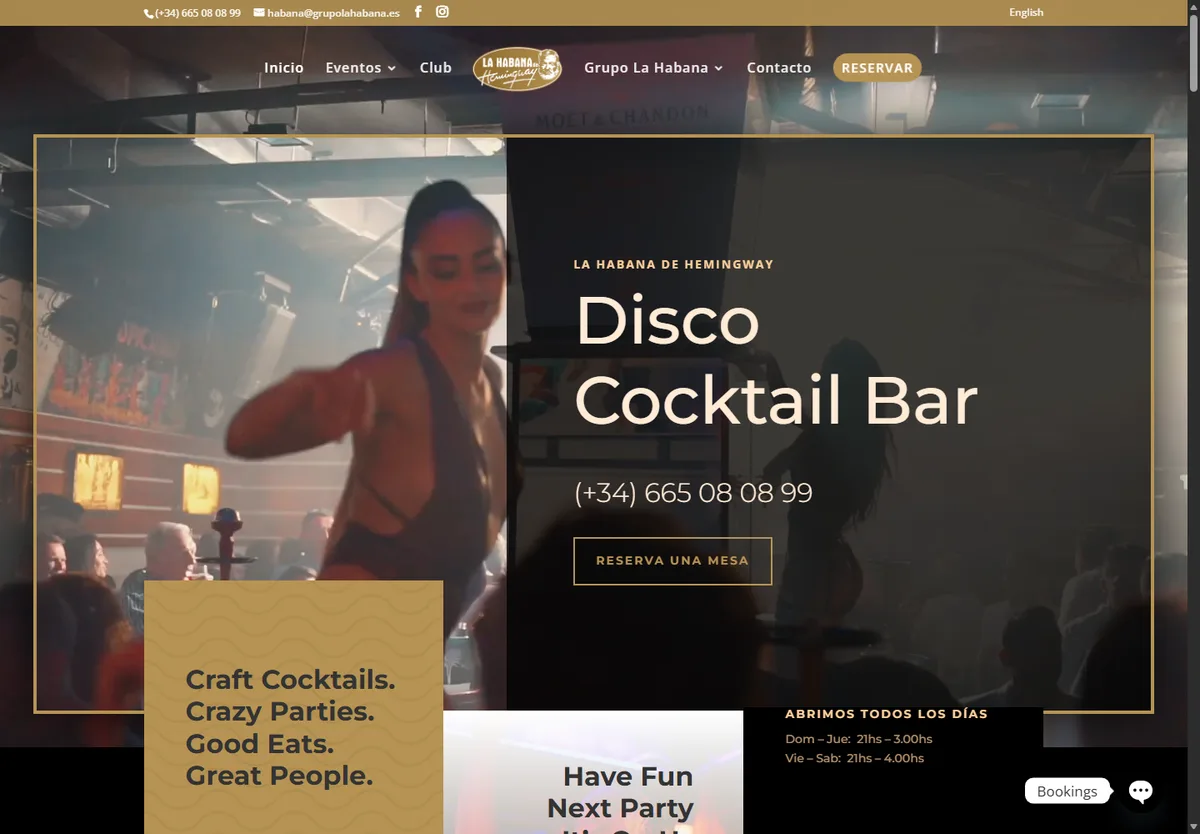Open the Instagram icon in top bar
This screenshot has width=1200, height=834.
(x=442, y=12)
